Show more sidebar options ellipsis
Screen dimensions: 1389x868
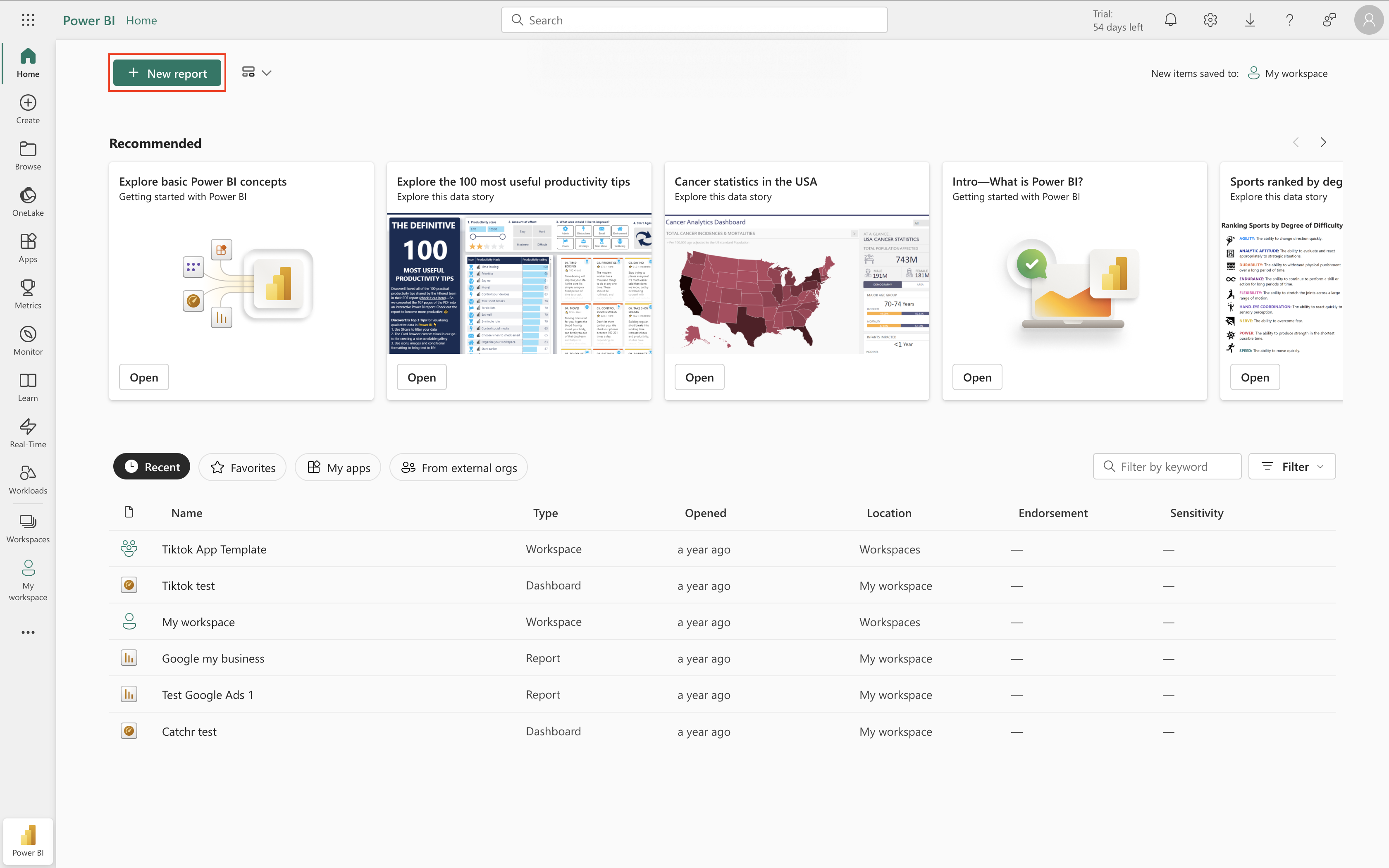(28, 632)
